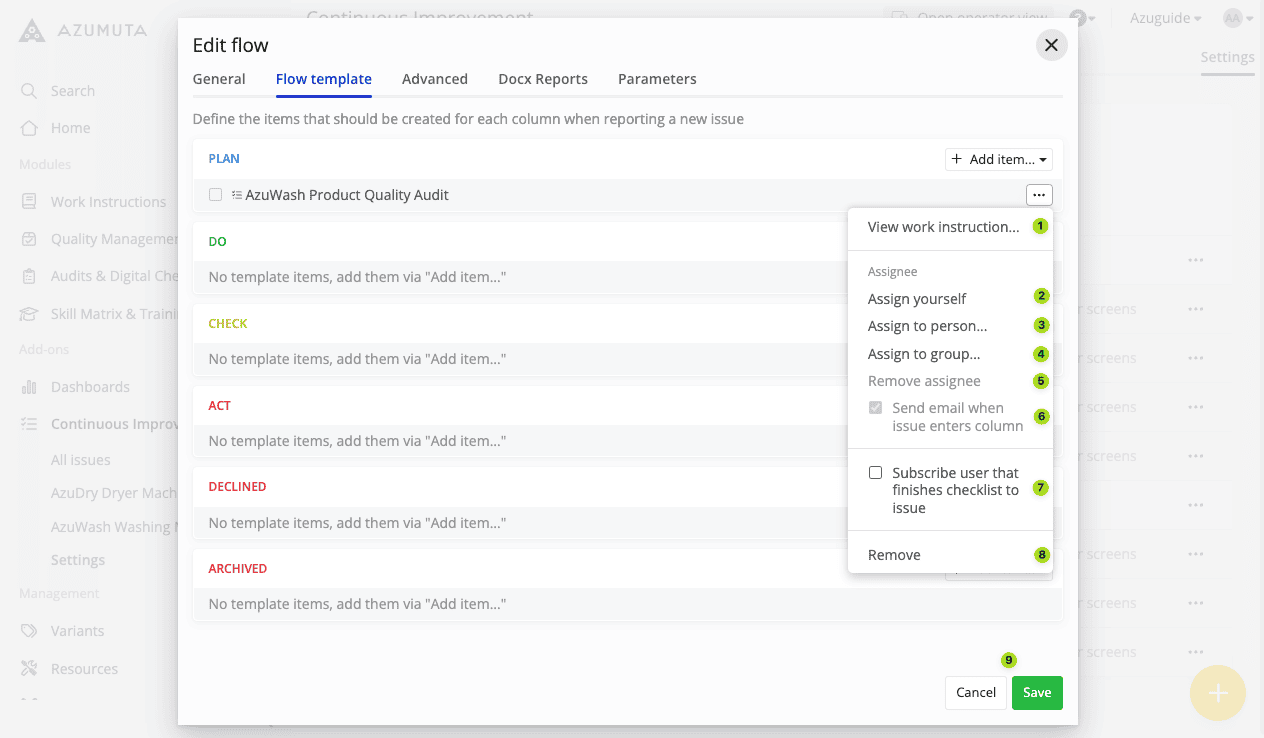
Task: Choose Remove from the context menu
Action: (894, 555)
